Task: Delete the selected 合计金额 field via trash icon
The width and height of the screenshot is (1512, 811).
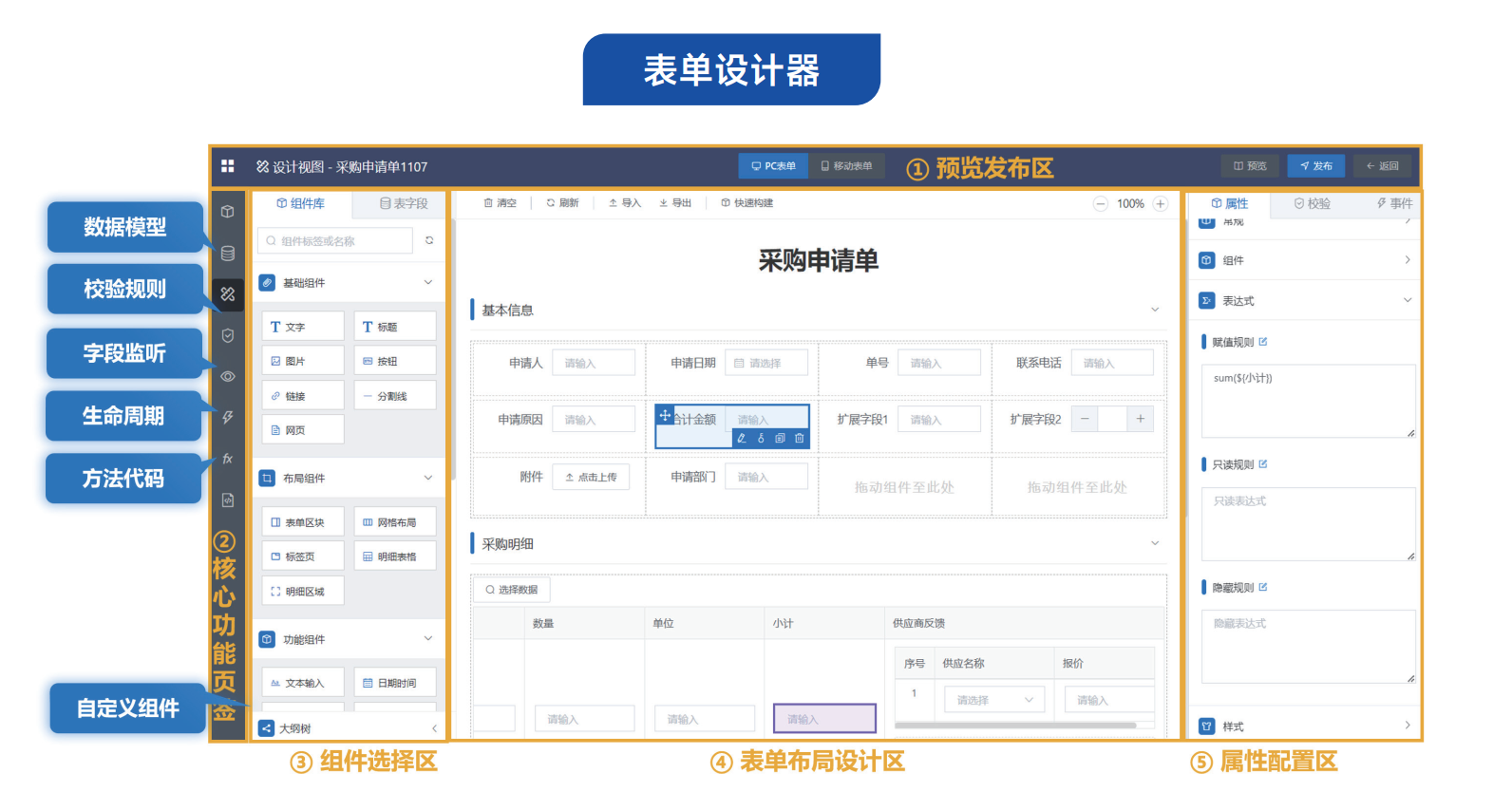Action: (800, 439)
